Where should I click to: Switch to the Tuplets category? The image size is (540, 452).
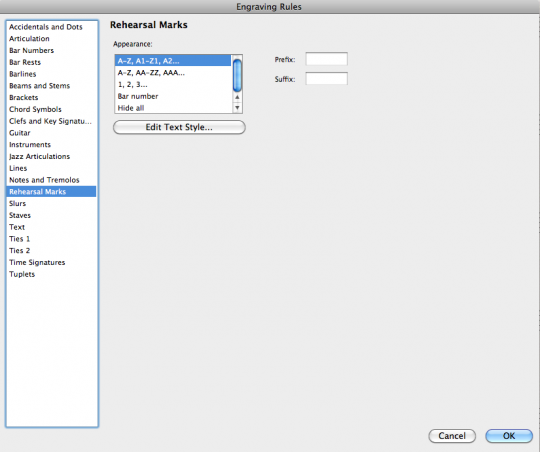(22, 274)
